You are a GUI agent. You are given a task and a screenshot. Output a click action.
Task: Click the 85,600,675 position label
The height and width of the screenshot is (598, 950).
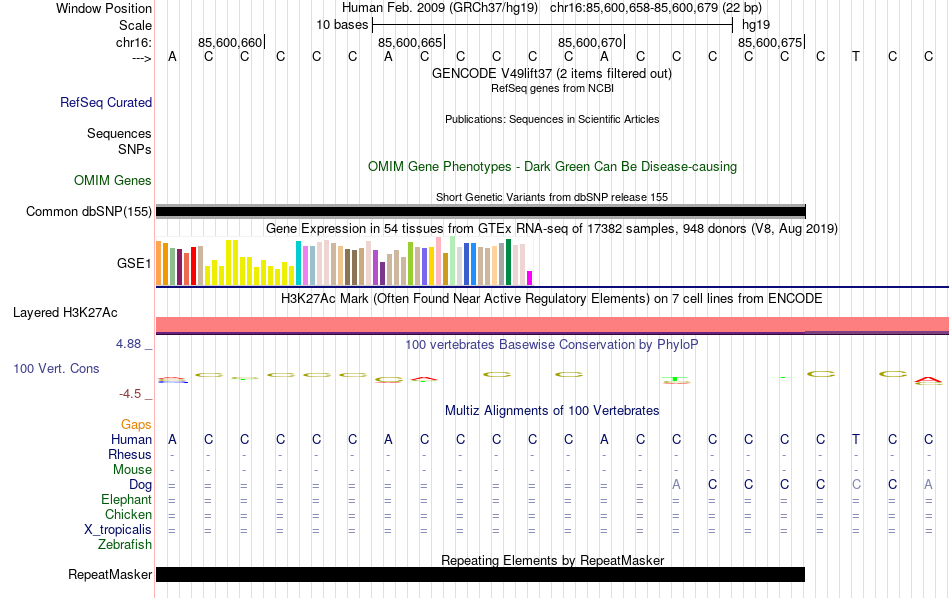[769, 42]
